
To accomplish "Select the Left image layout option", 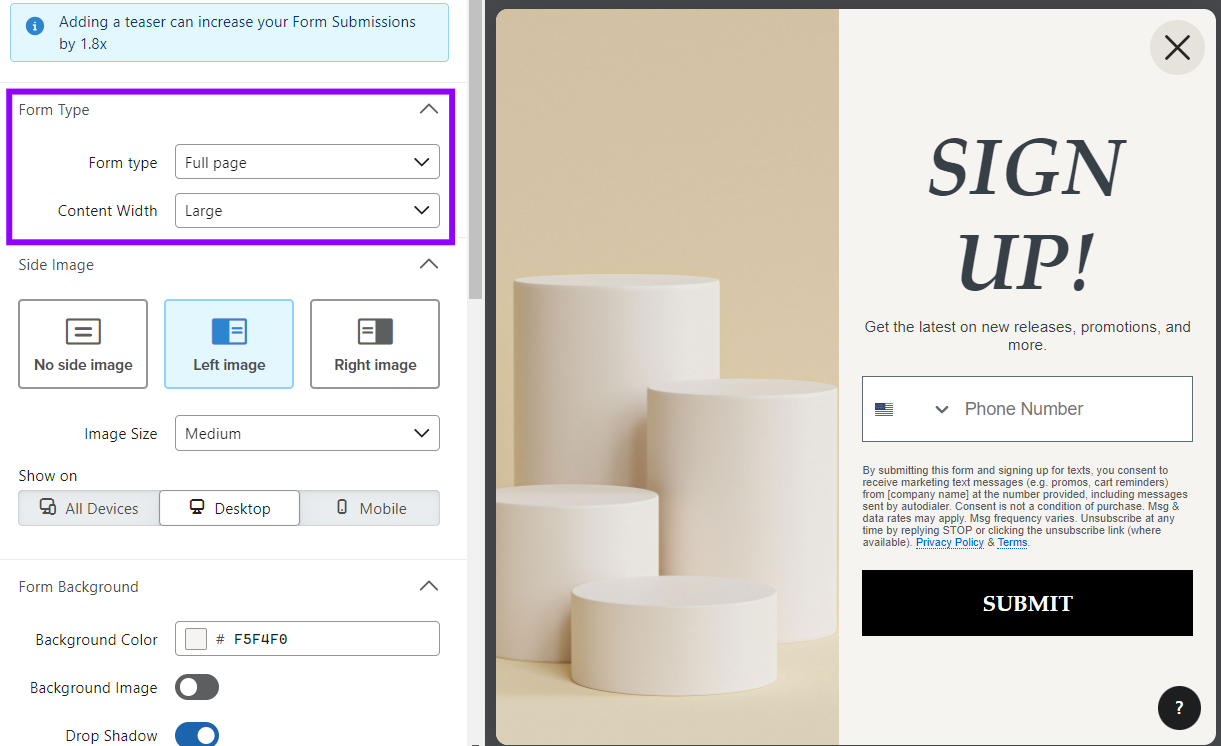I will click(x=229, y=343).
